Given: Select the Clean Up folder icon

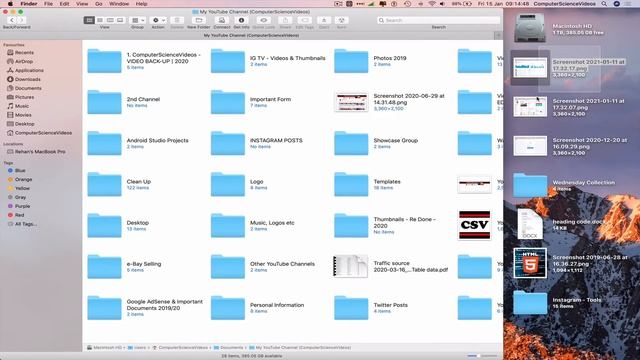Looking at the screenshot, I should (104, 184).
